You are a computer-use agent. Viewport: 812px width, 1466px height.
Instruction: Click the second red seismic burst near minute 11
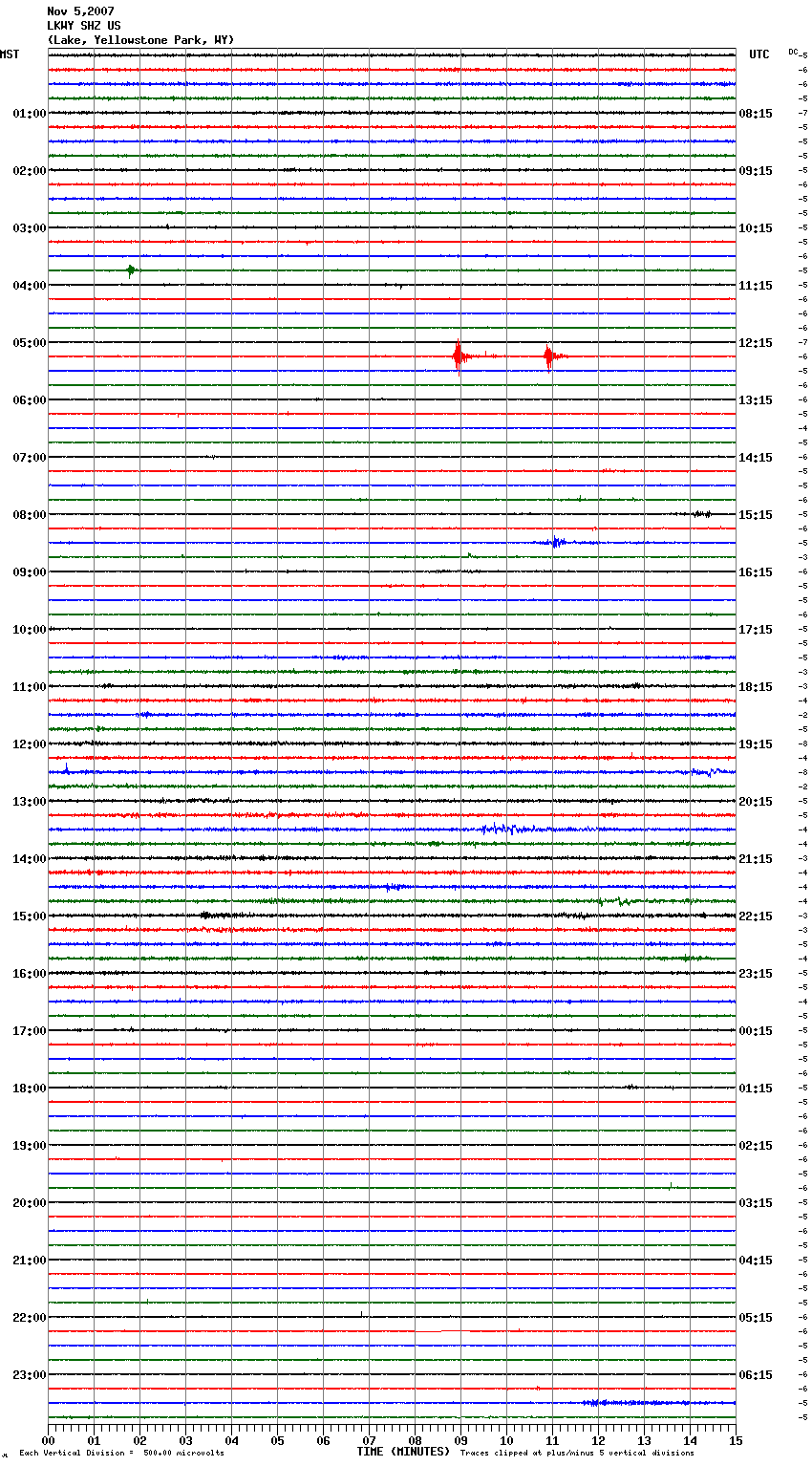(548, 356)
